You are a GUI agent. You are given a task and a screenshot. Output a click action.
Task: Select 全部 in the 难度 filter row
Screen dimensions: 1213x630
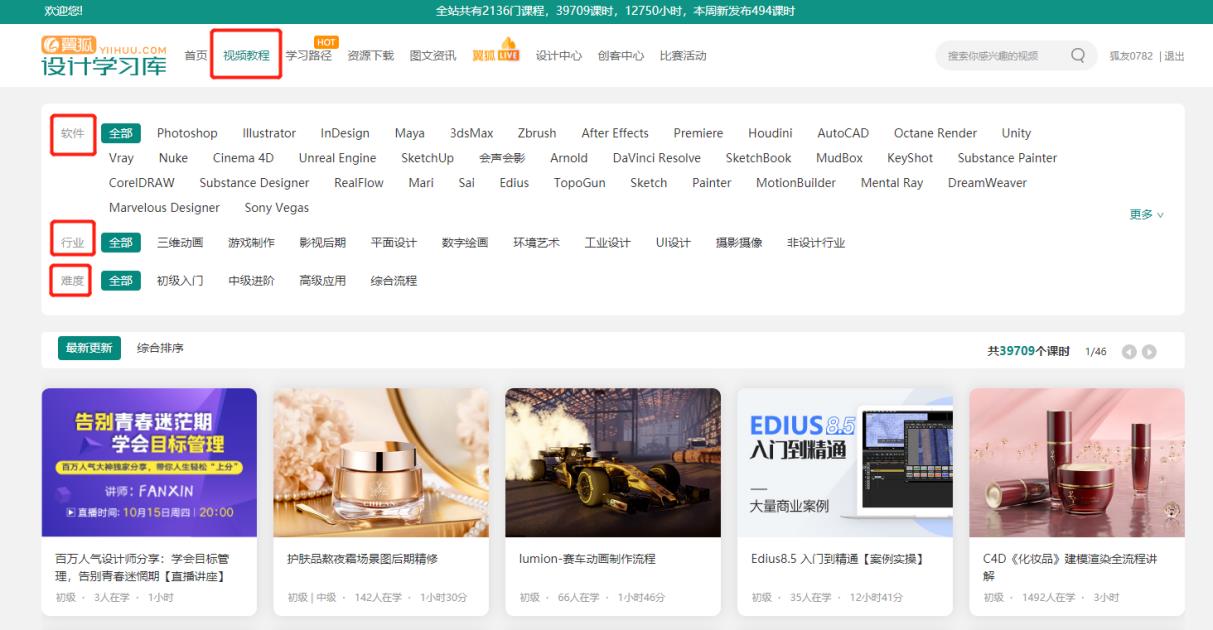point(121,281)
